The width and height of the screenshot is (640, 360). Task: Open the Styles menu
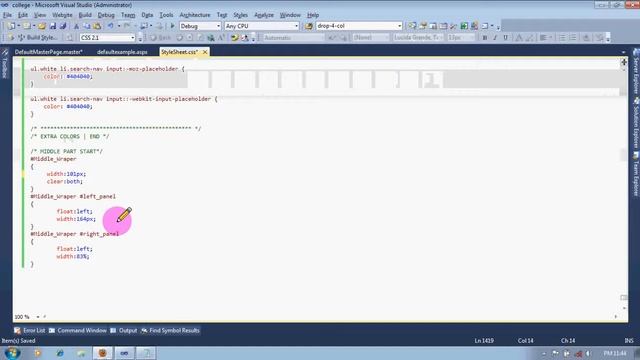(240, 15)
